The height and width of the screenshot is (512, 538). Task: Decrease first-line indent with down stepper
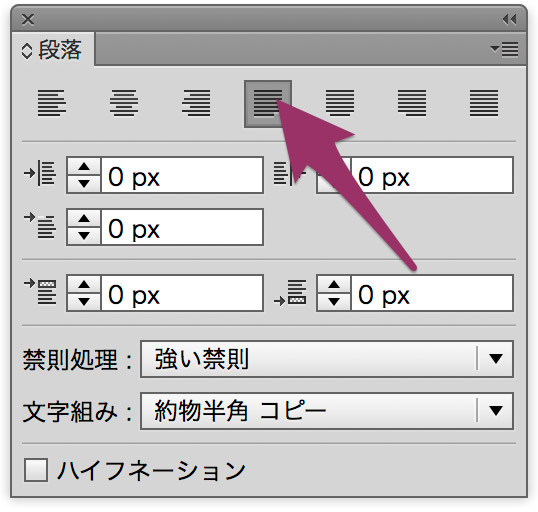tap(84, 235)
